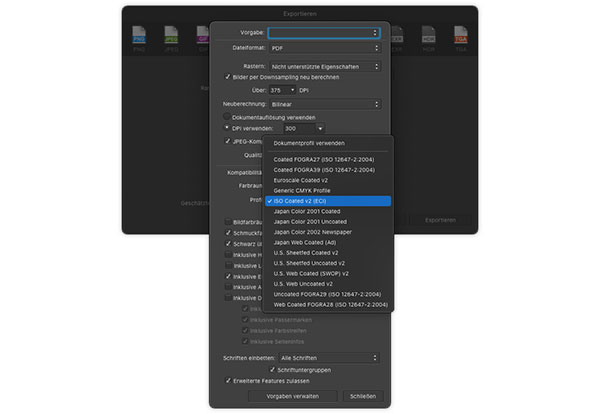The height and width of the screenshot is (414, 600).
Task: Choose 'Euroscale Coated v2' profile
Action: coord(328,180)
